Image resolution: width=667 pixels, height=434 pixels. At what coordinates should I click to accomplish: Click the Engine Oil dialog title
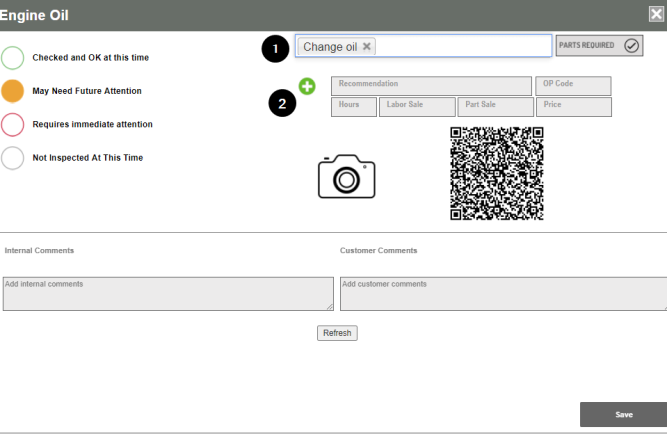click(34, 15)
